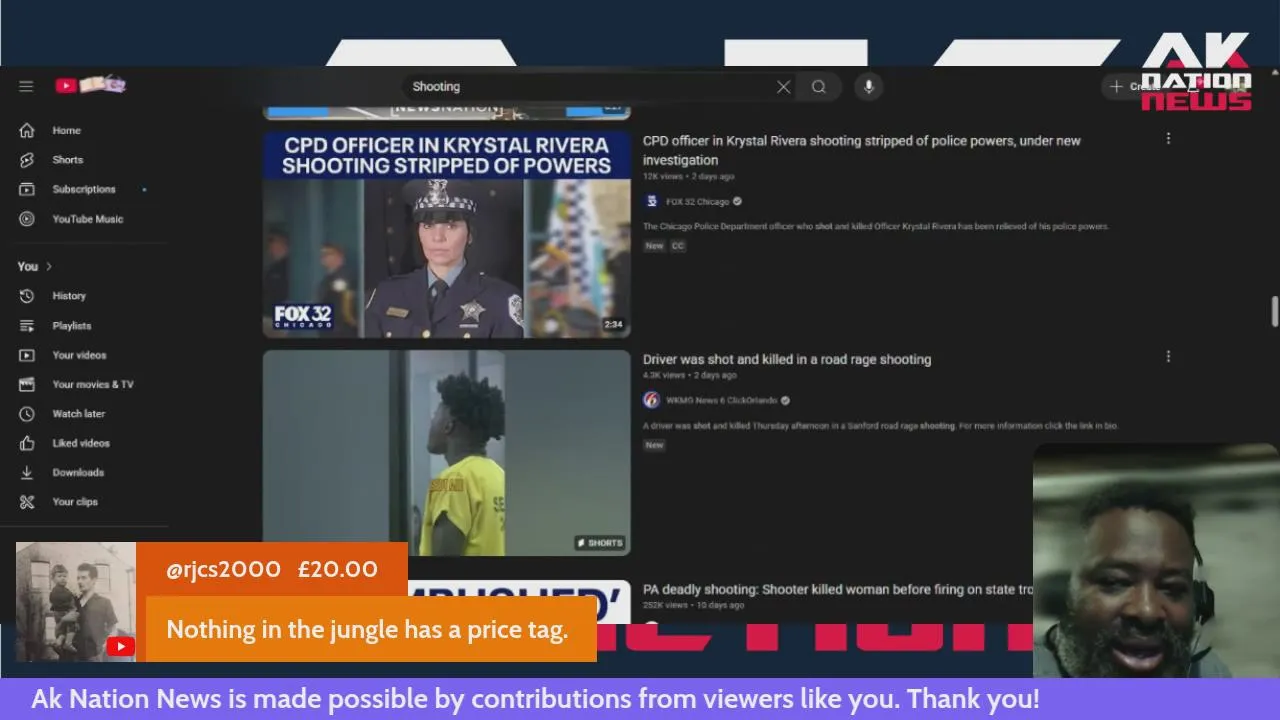Click the History clock icon

pyautogui.click(x=27, y=296)
